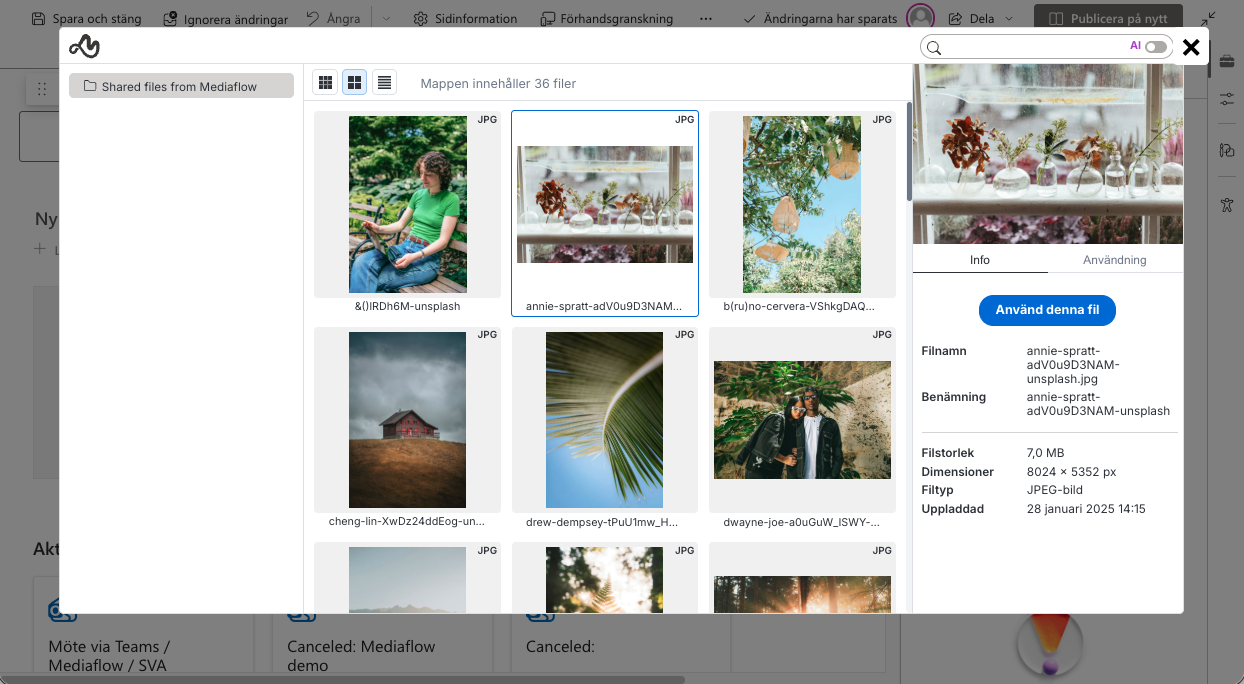
Task: Select the Info tab
Action: [x=979, y=260]
